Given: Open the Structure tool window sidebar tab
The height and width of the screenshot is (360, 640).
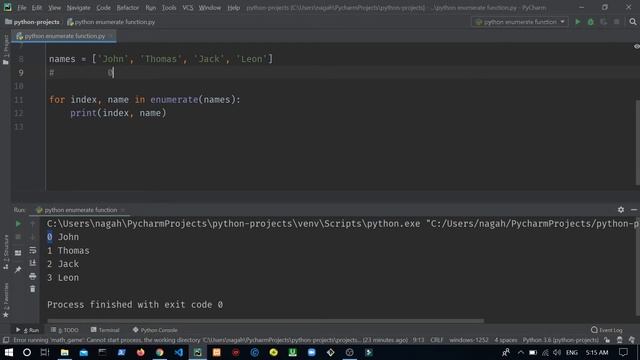Looking at the screenshot, I should (x=6, y=252).
